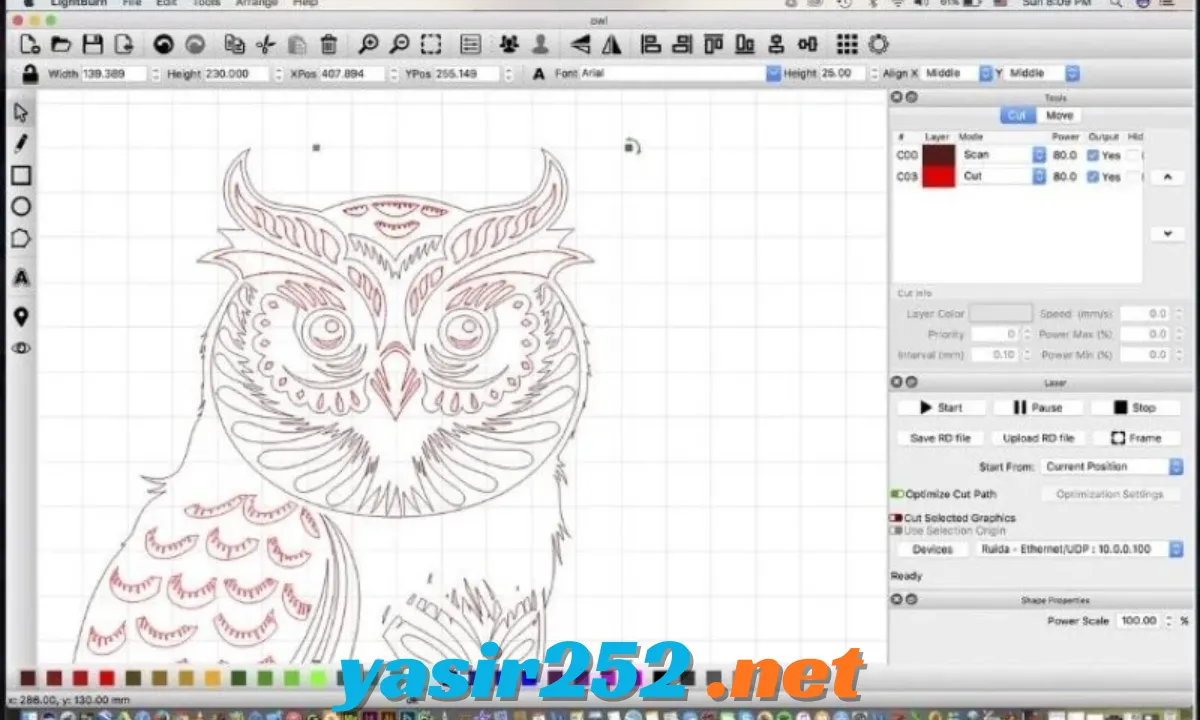
Task: Toggle the lock aspect ratio padlock
Action: point(30,73)
